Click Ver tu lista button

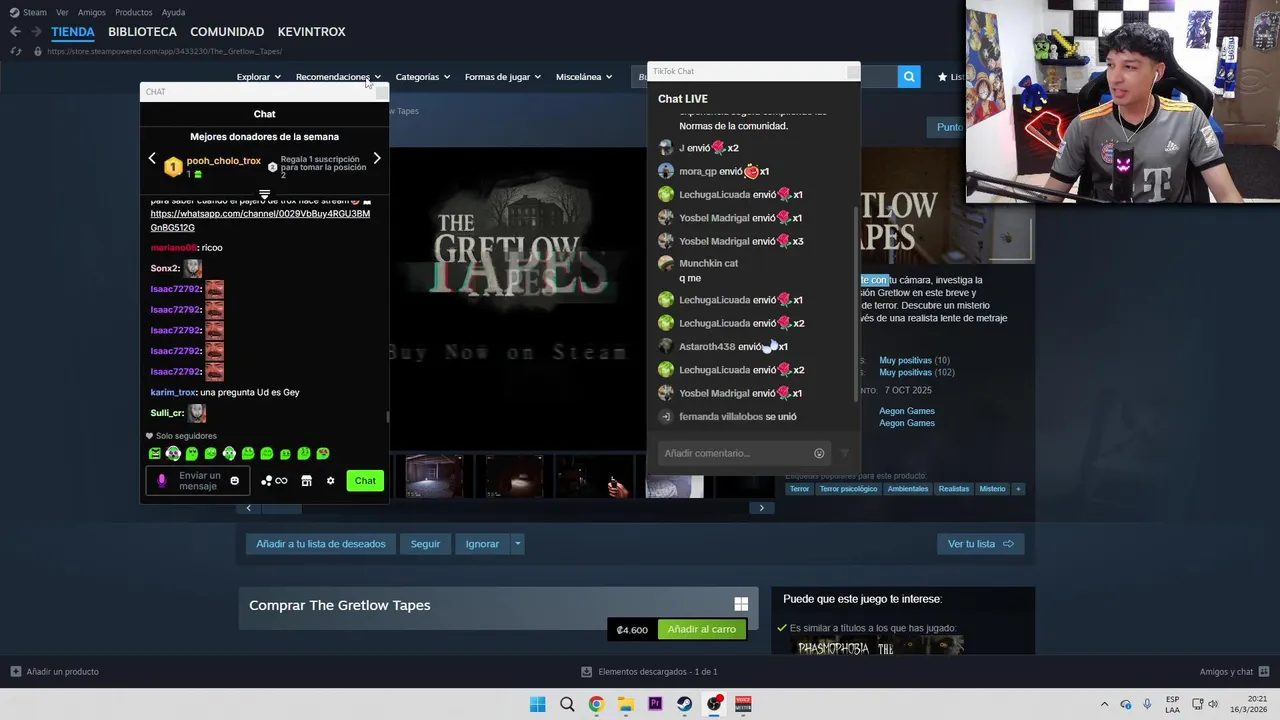tap(980, 544)
